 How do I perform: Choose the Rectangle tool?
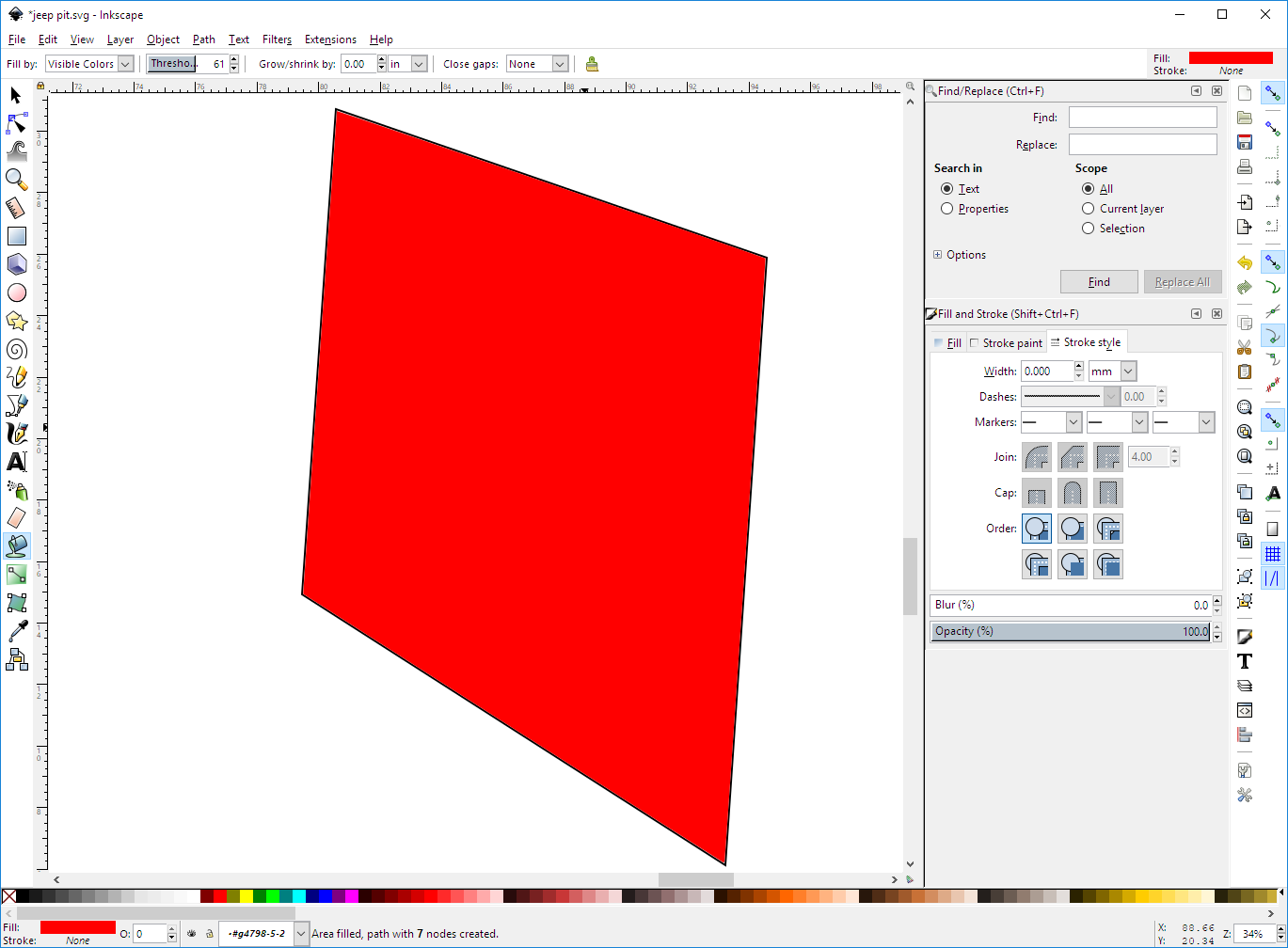pos(17,236)
